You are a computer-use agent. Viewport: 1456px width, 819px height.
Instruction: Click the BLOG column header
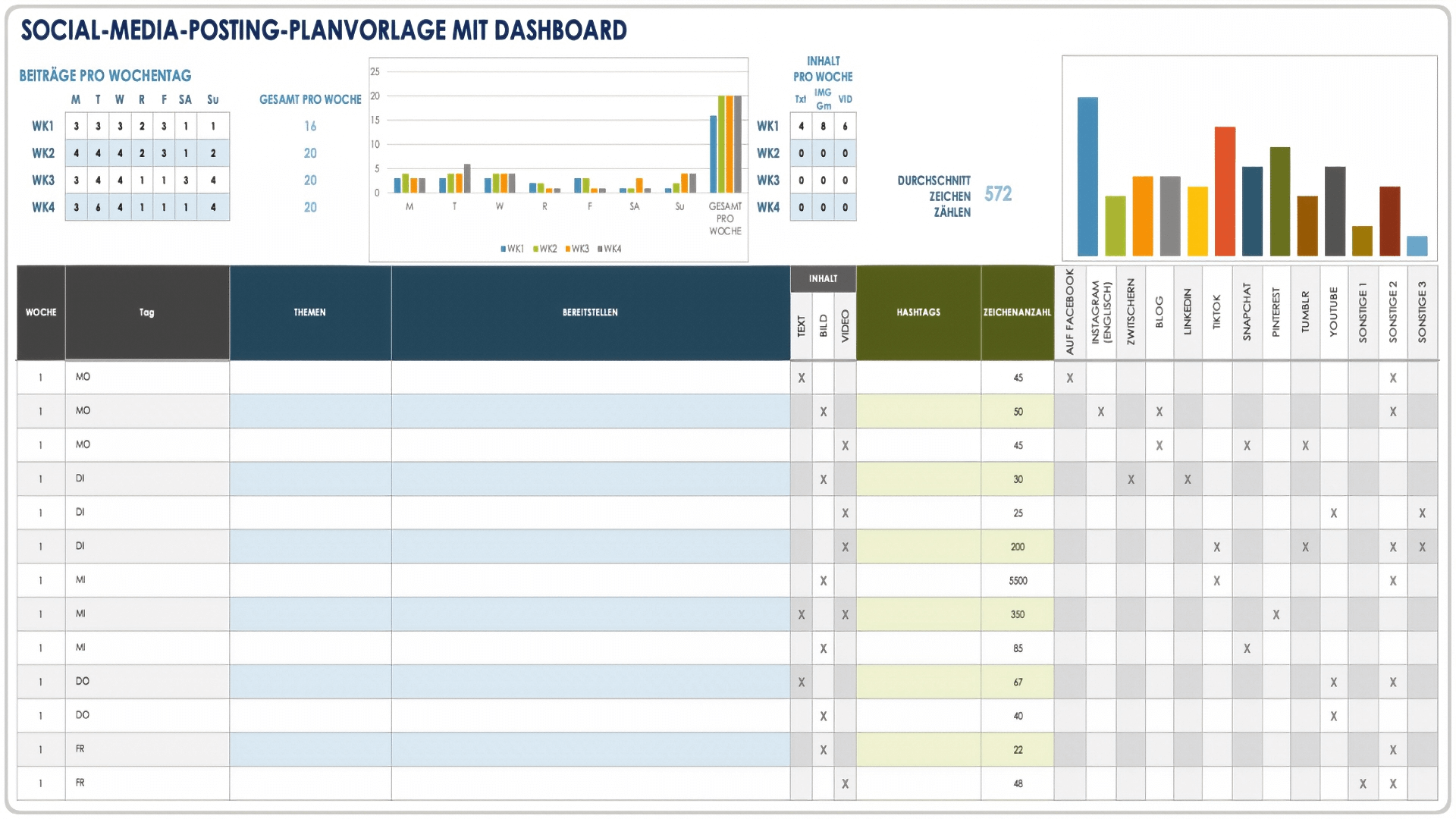tap(1159, 312)
